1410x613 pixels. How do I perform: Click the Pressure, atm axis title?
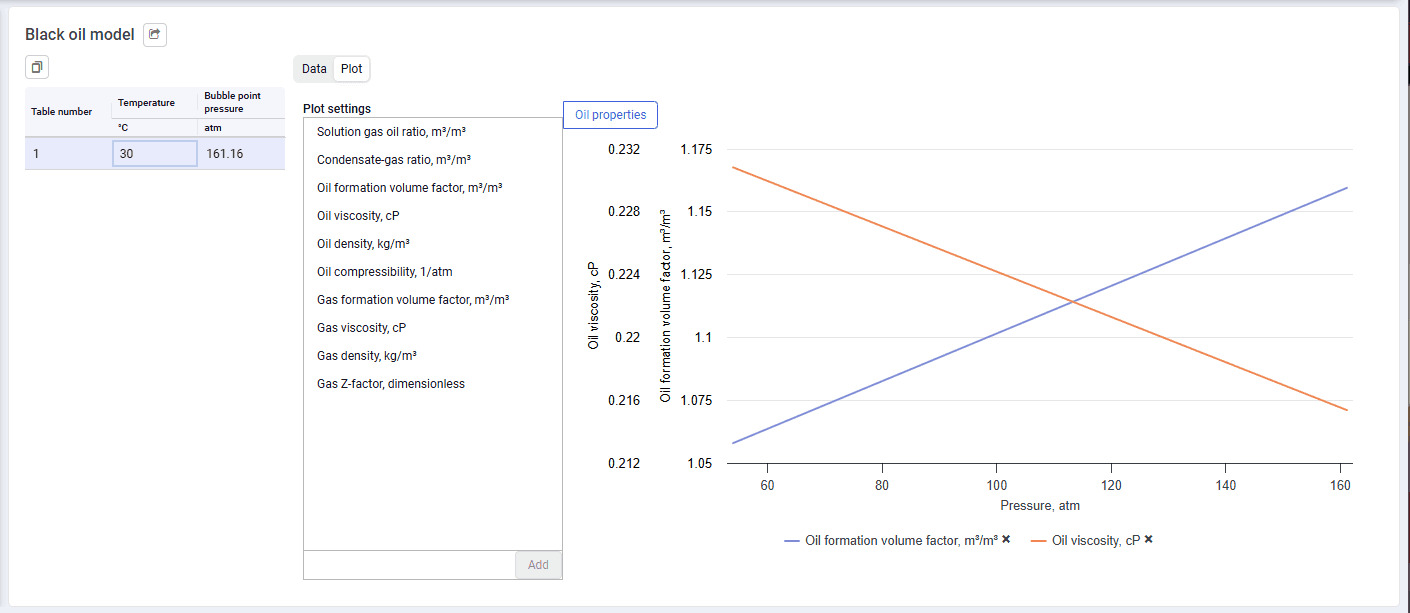[x=1040, y=506]
